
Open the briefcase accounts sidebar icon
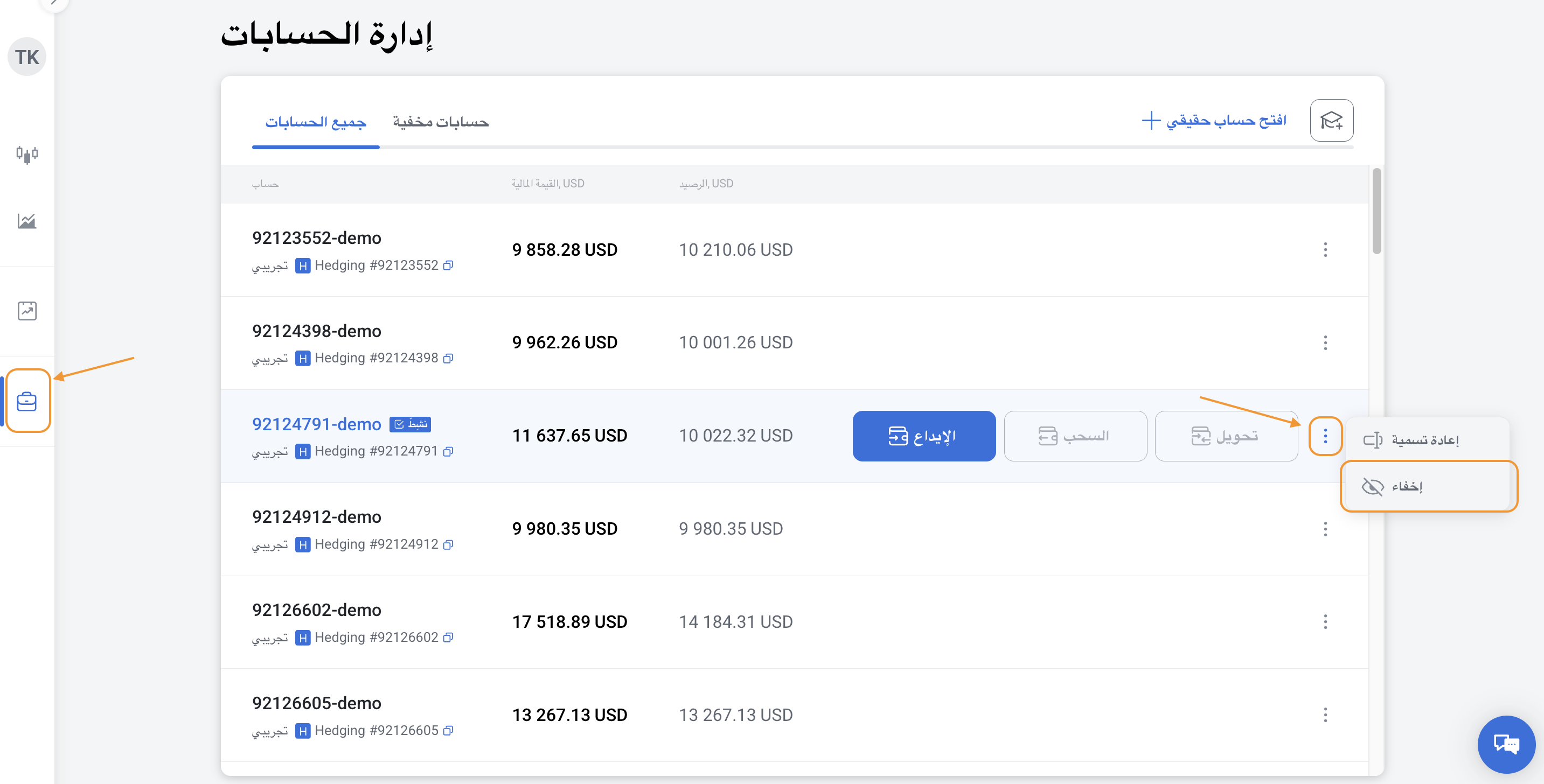click(27, 401)
